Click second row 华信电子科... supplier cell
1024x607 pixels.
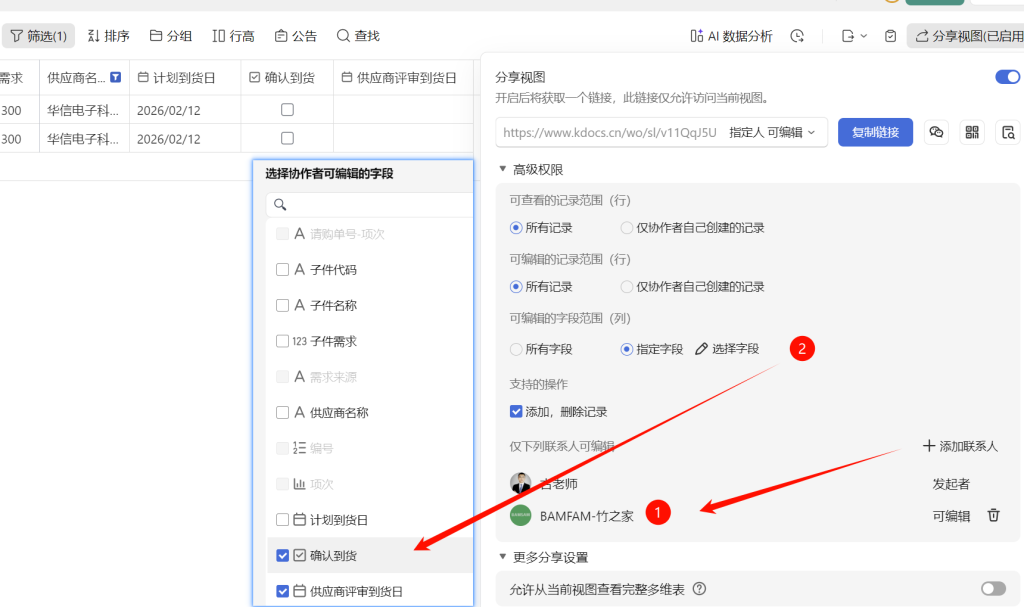click(84, 139)
